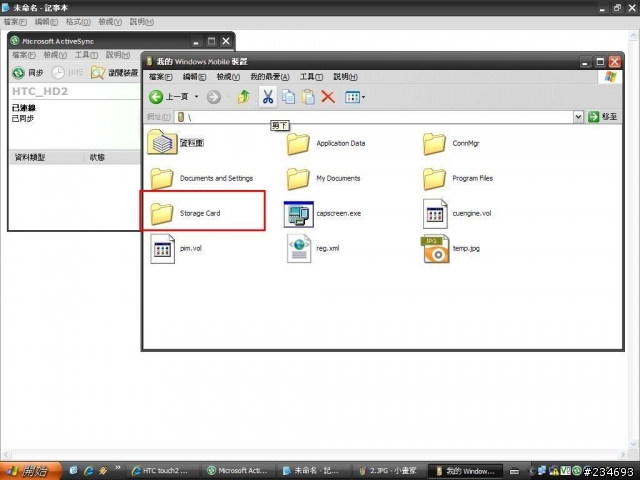Select the cuengine.vol file
640x480 pixels.
457,213
